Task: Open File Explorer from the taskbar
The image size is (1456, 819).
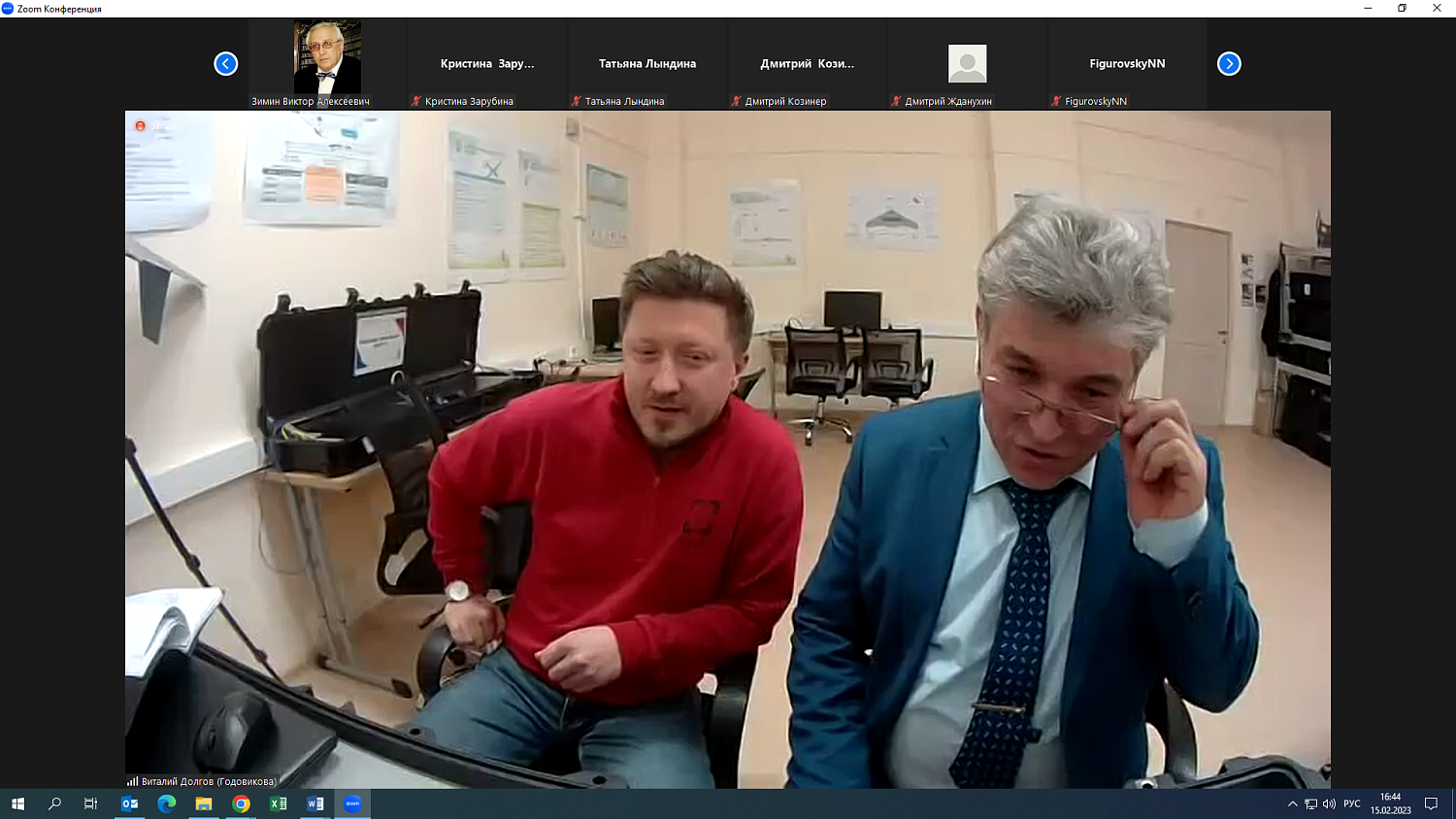Action: tap(204, 803)
